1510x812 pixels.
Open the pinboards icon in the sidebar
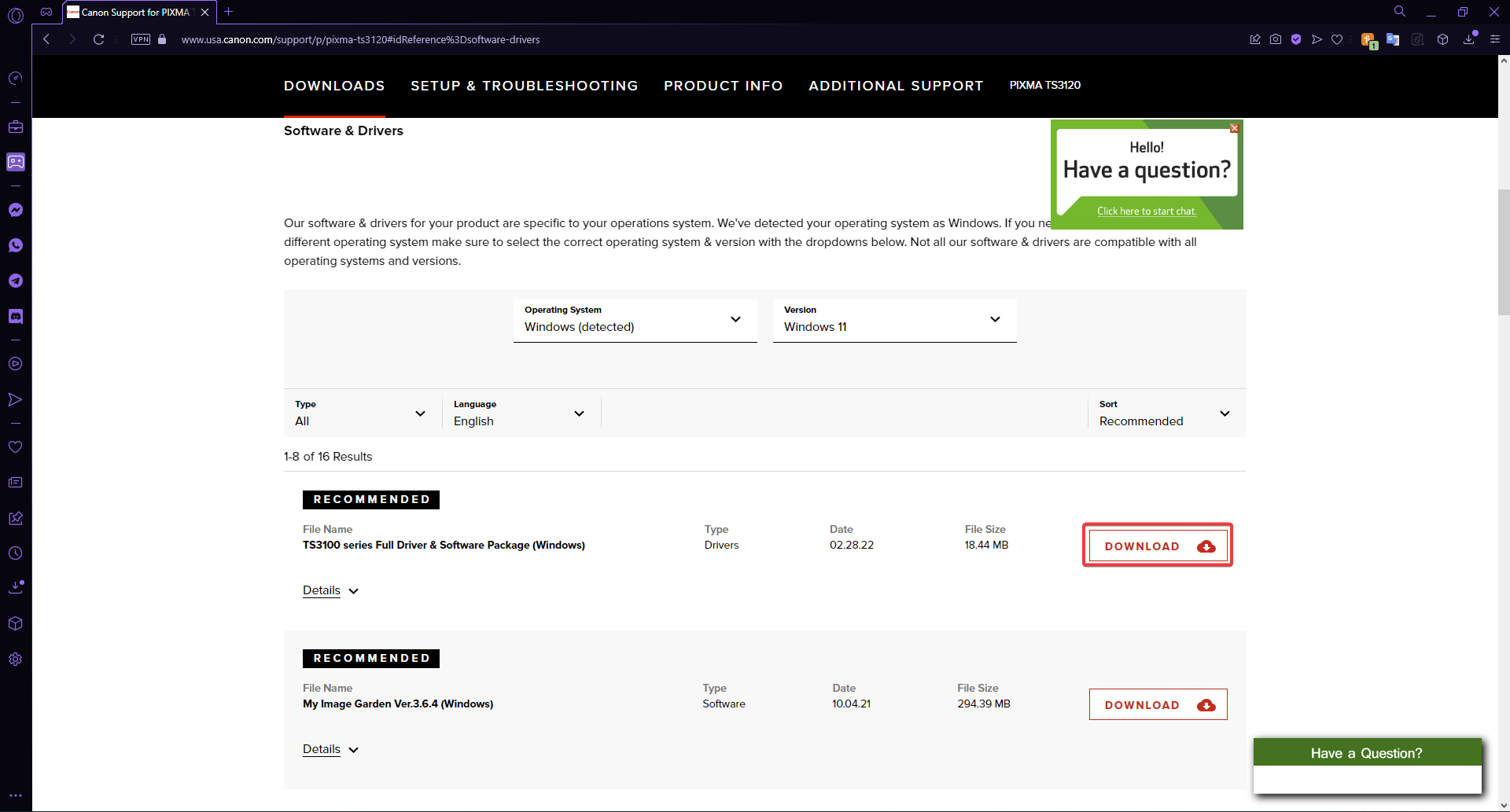(x=16, y=518)
